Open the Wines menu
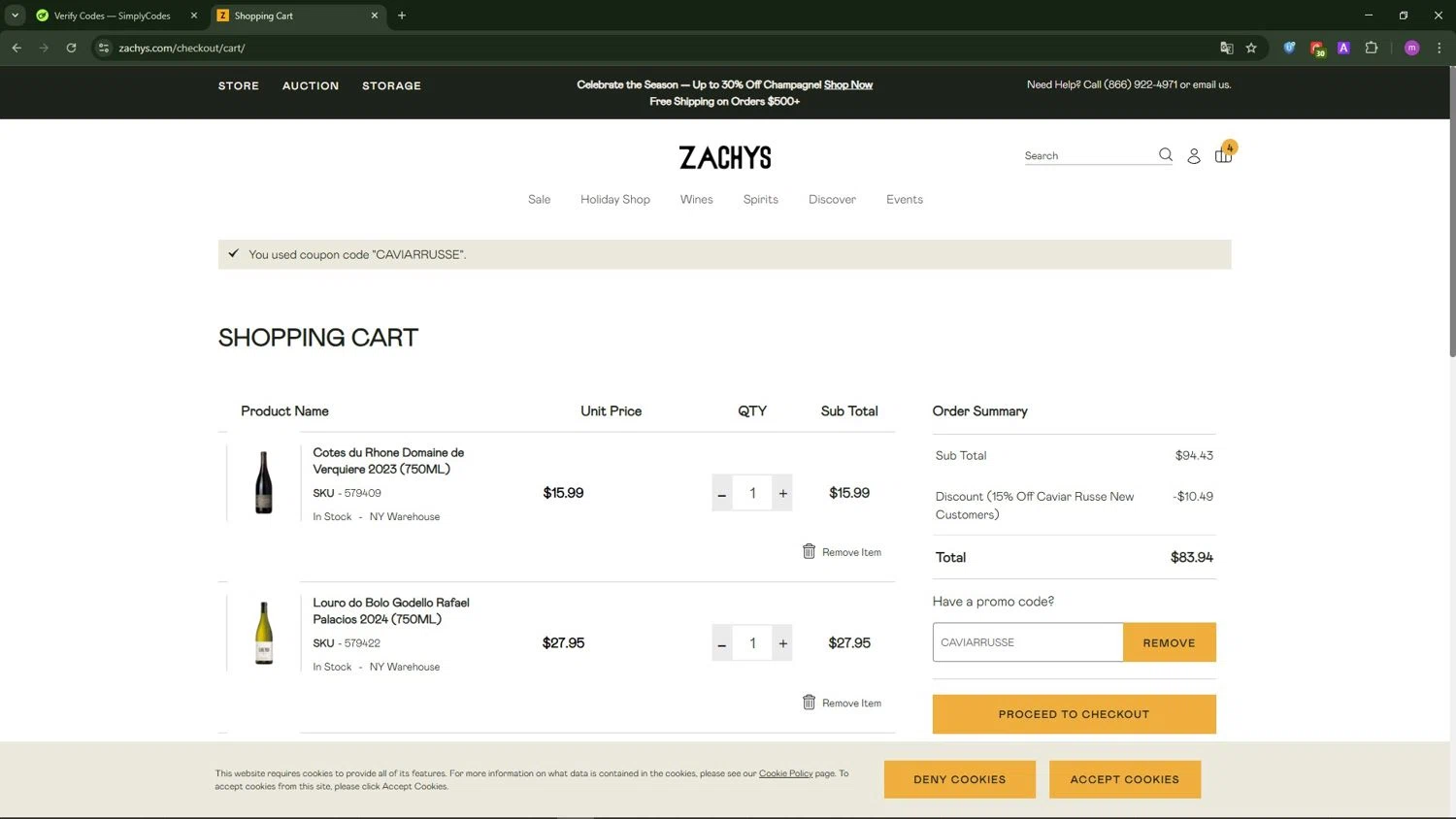Image resolution: width=1456 pixels, height=819 pixels. [x=696, y=199]
